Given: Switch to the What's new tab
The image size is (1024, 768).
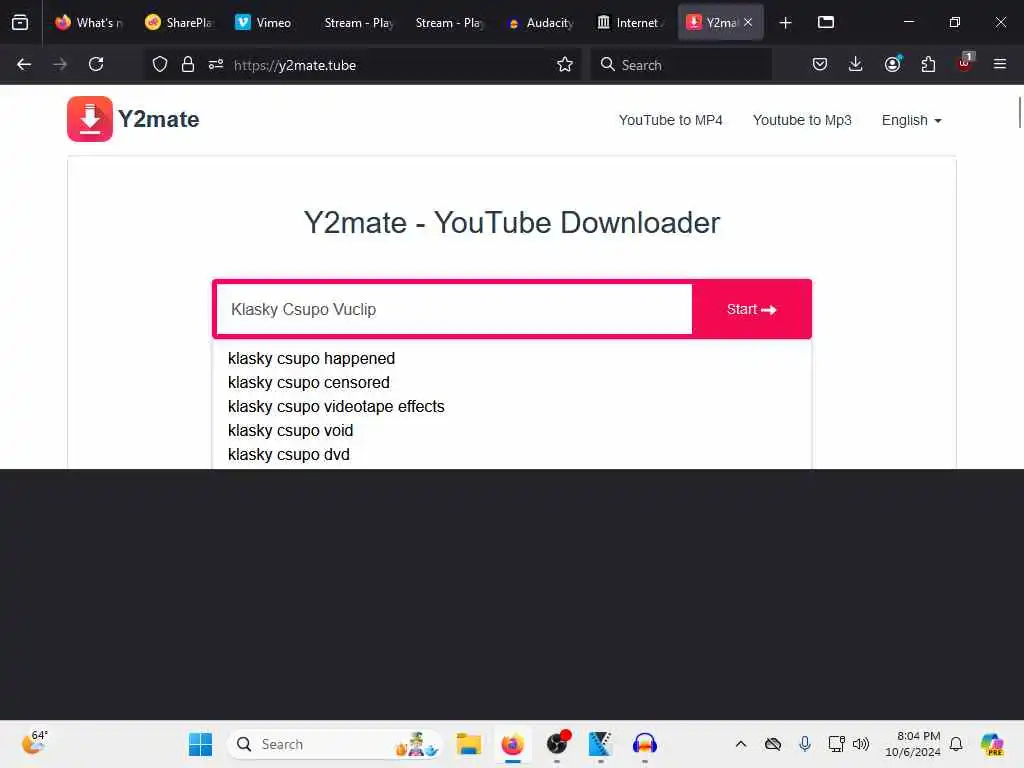Looking at the screenshot, I should [88, 23].
